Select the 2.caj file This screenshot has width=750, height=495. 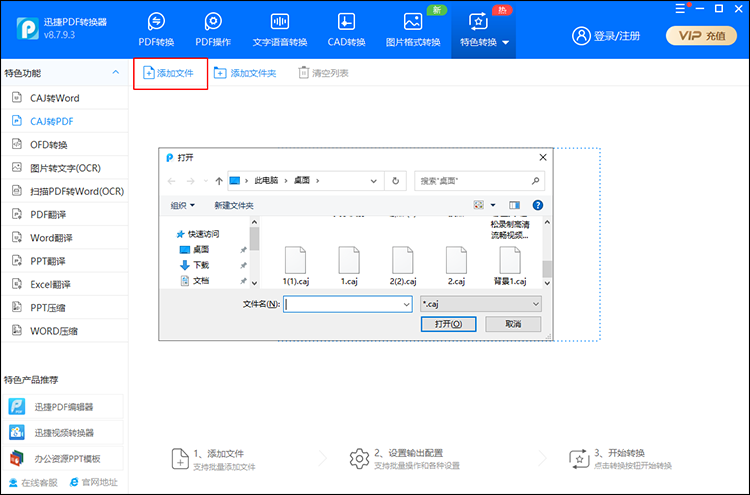tap(456, 266)
